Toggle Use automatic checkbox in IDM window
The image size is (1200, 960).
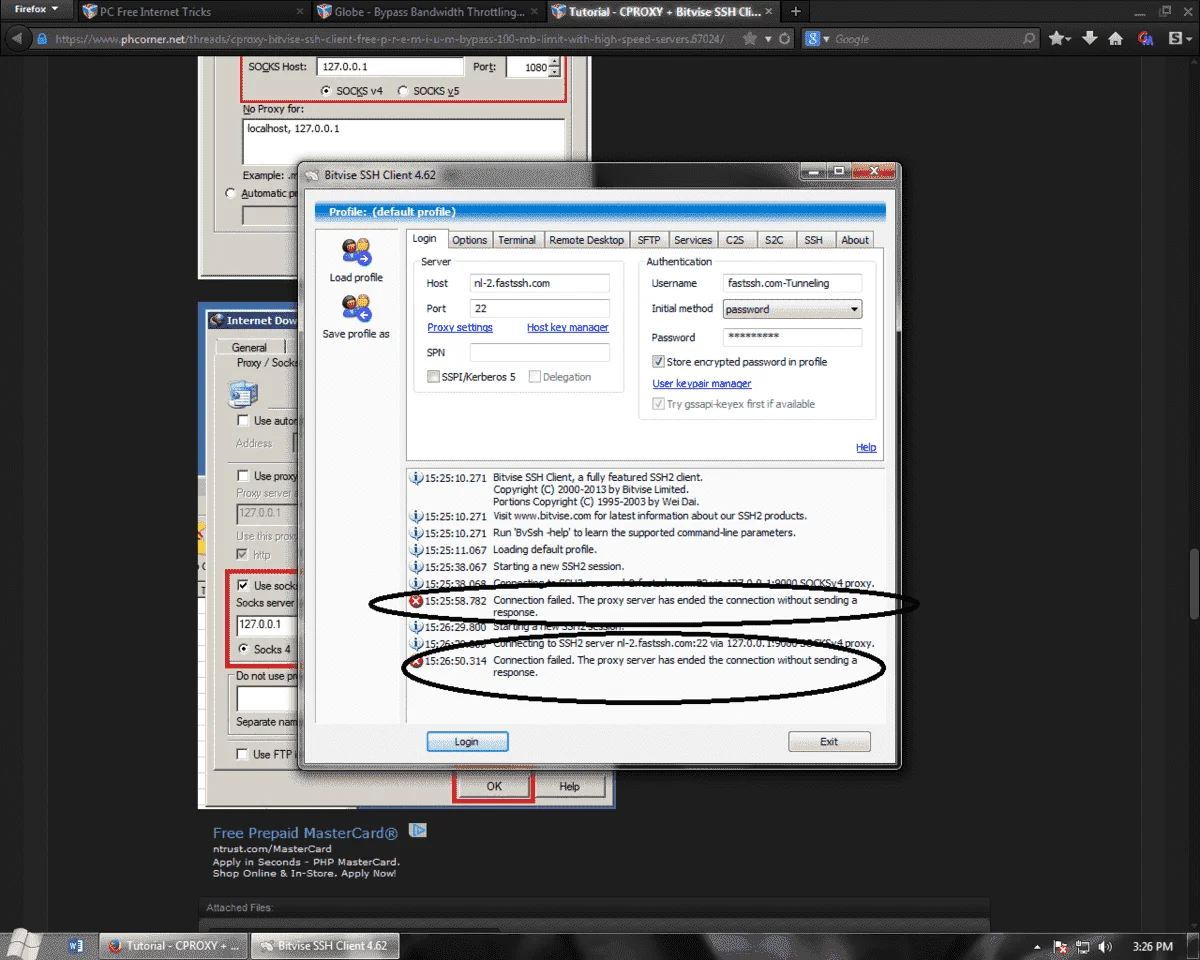pyautogui.click(x=243, y=421)
